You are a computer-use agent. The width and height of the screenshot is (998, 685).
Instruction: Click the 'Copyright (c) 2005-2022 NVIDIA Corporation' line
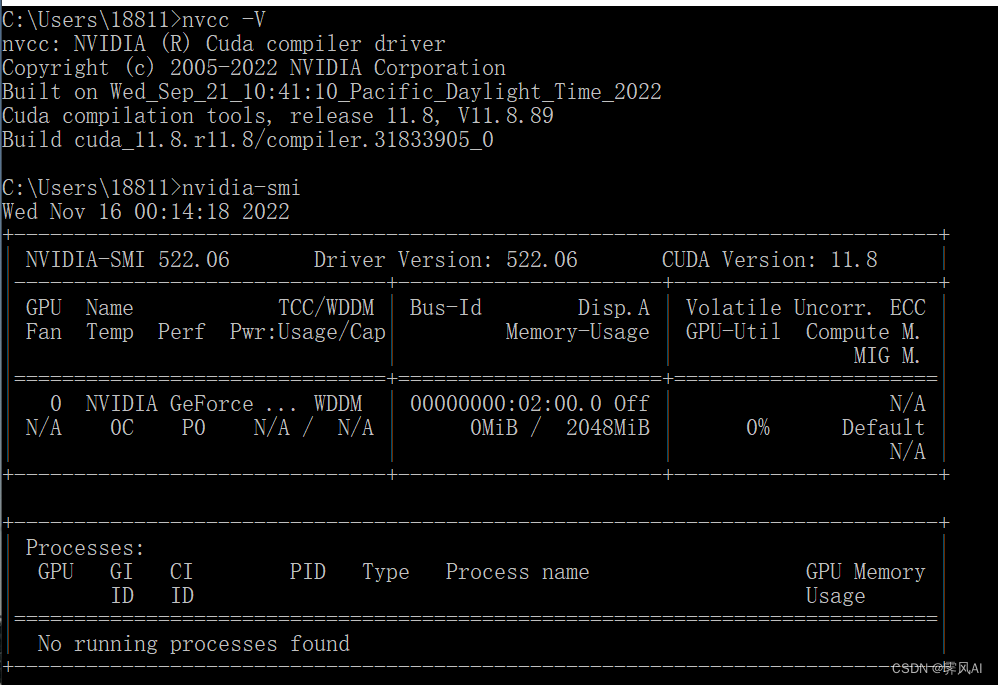pos(254,67)
